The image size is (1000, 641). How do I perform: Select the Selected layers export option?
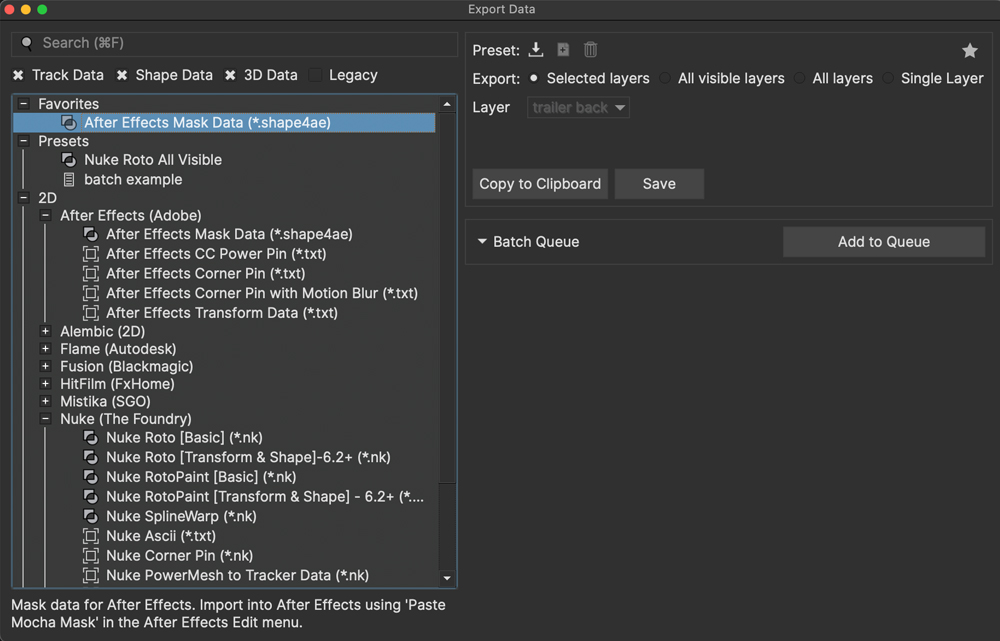tap(534, 78)
